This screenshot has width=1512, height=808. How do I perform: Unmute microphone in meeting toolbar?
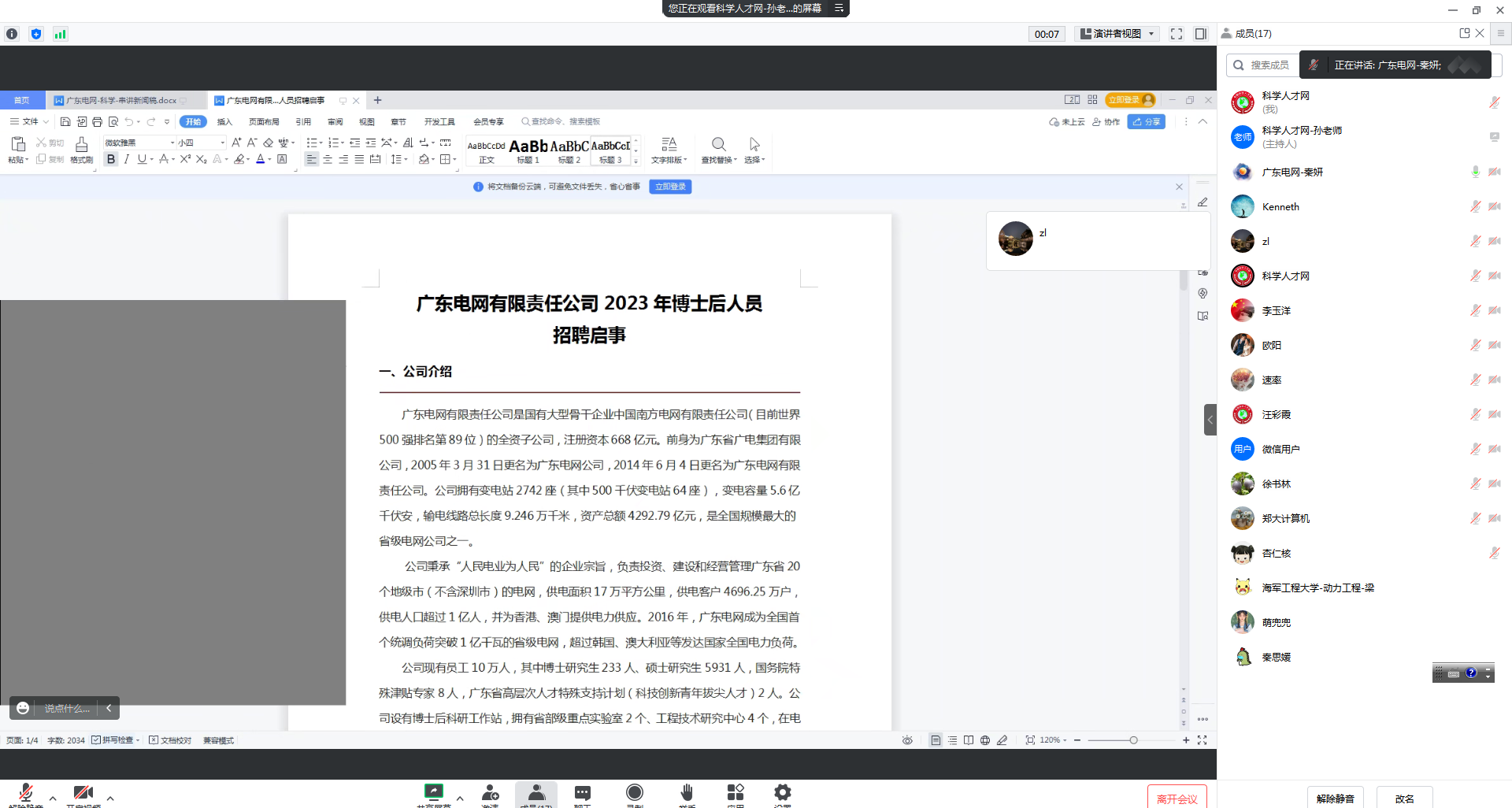(x=26, y=794)
